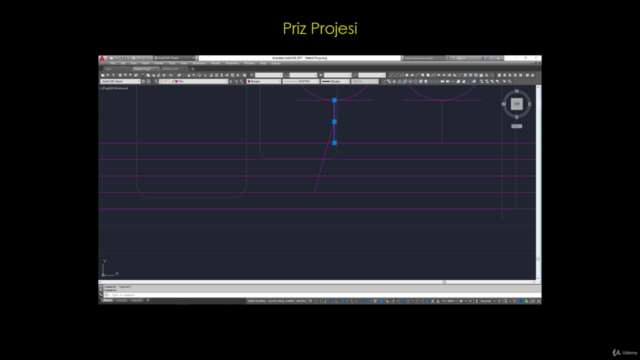Screen dimensions: 640x360
Task: Open the ByLayer lineweight dropdown
Action: click(336, 81)
